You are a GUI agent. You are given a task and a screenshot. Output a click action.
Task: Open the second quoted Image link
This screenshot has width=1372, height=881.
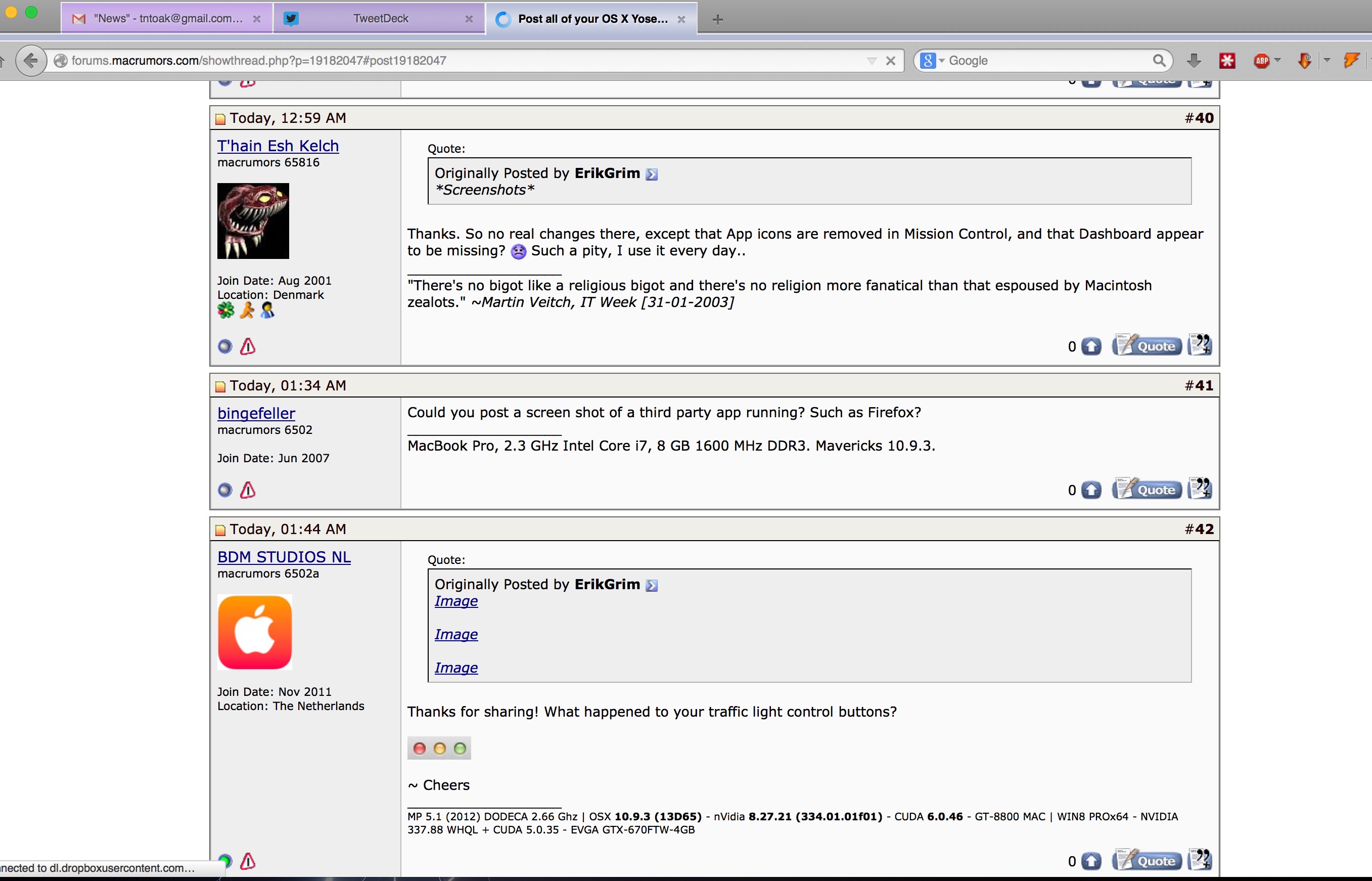[x=456, y=634]
